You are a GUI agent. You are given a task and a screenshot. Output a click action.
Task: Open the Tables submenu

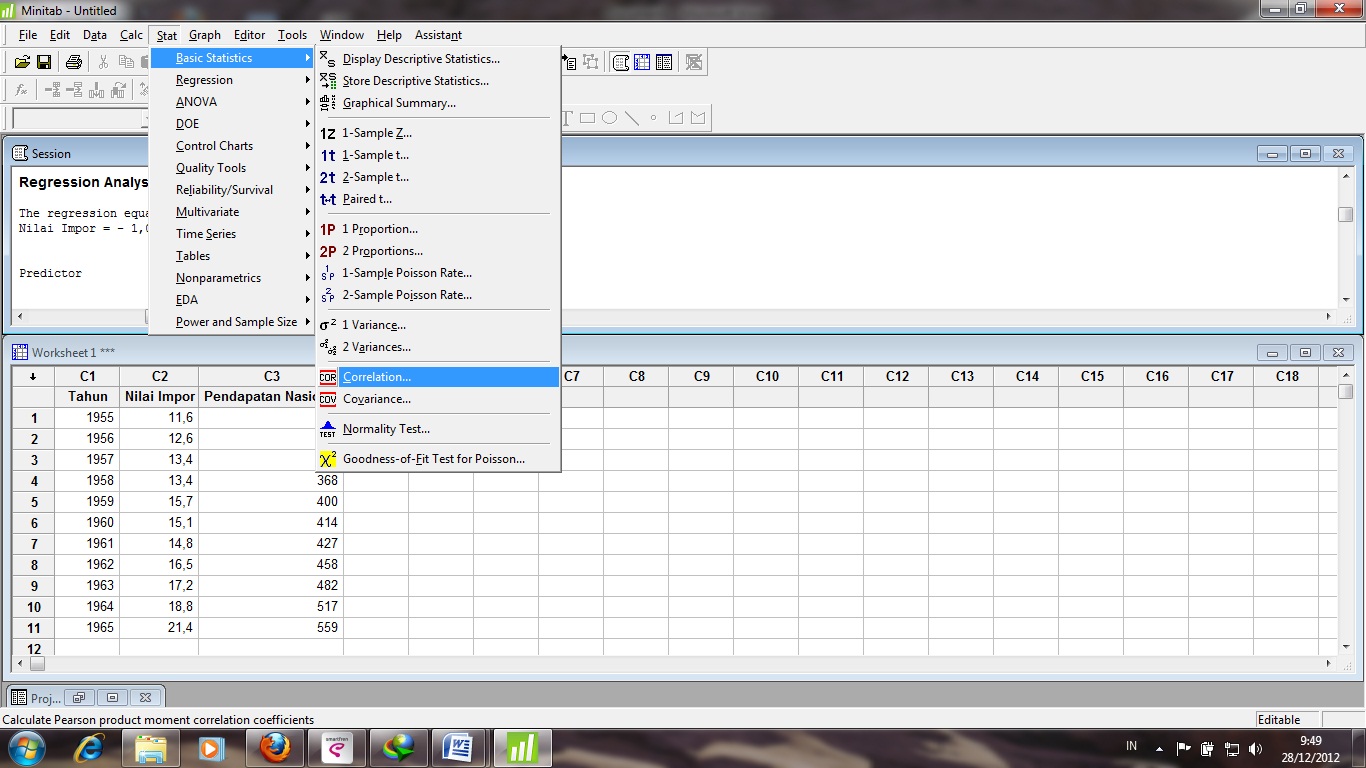tap(232, 256)
